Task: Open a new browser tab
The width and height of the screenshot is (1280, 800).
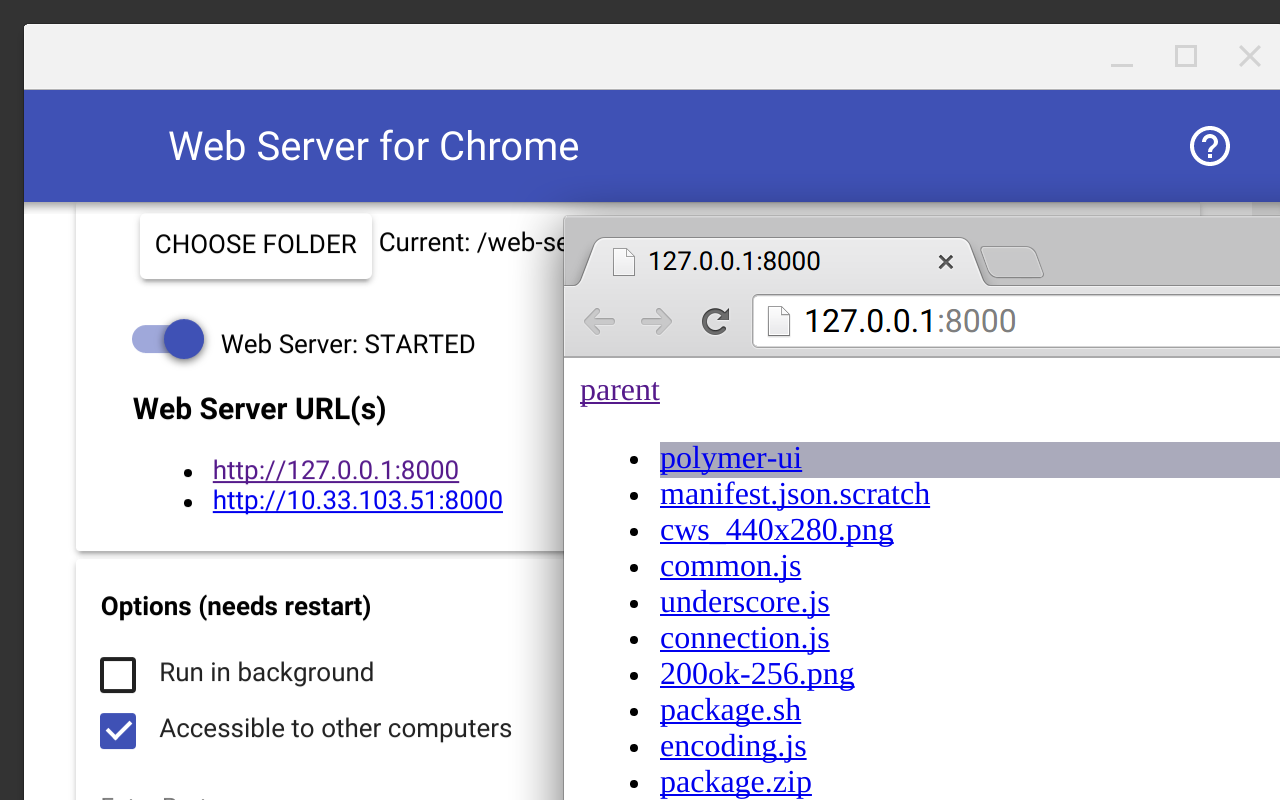Action: [x=1010, y=263]
